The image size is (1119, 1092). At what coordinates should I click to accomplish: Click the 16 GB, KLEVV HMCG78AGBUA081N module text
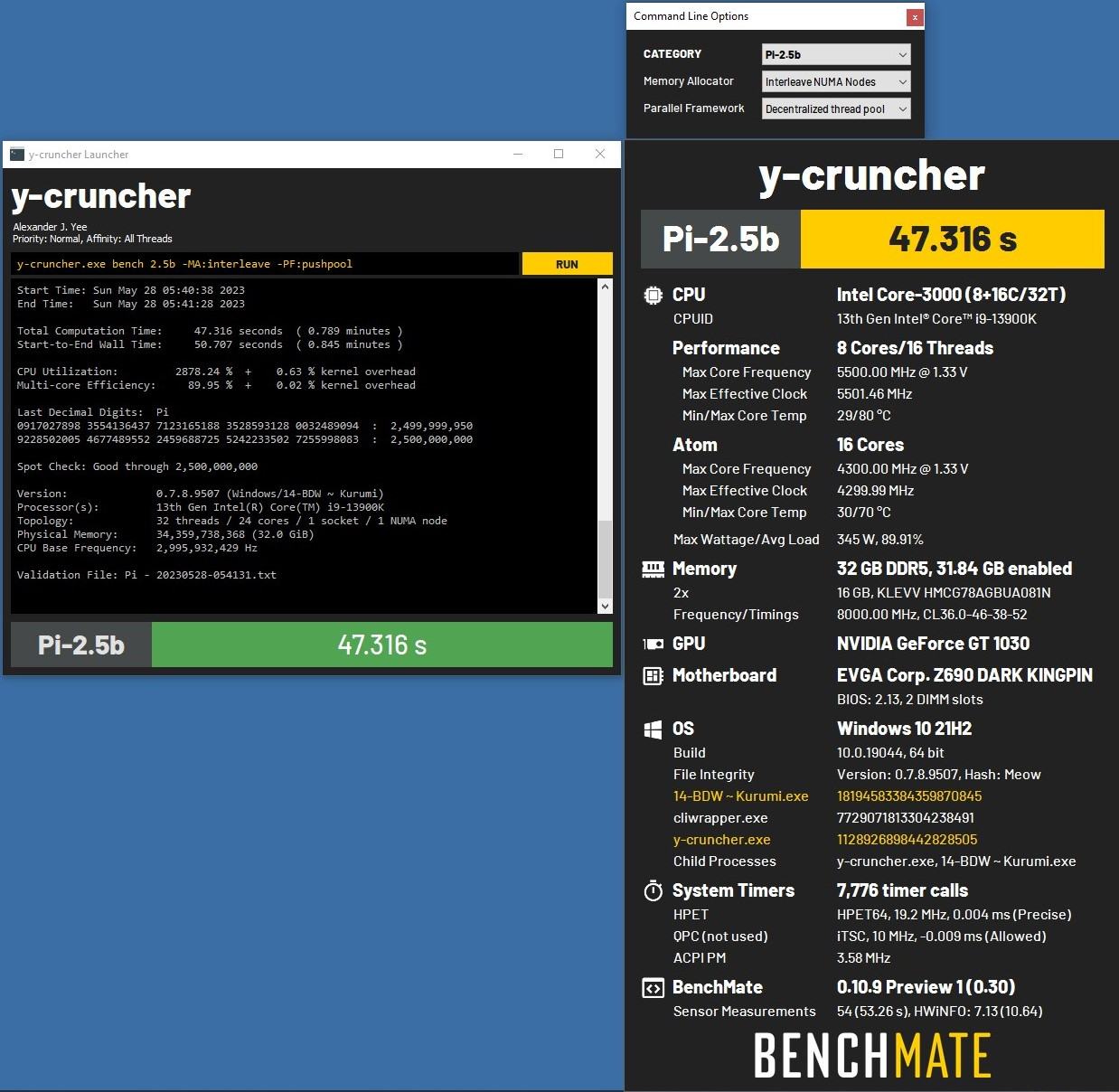[x=944, y=593]
